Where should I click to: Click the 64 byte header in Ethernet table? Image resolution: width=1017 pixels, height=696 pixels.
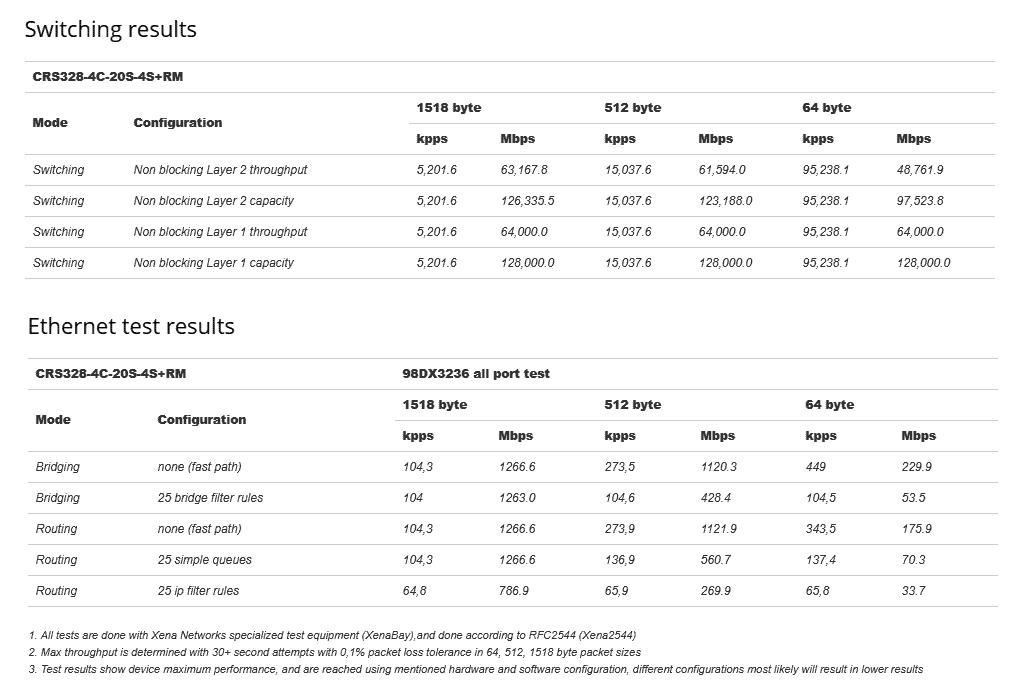click(830, 405)
